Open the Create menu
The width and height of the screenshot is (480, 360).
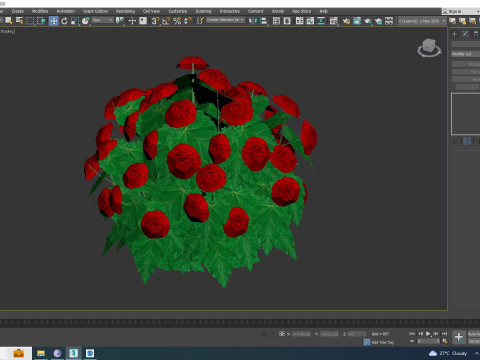point(18,11)
